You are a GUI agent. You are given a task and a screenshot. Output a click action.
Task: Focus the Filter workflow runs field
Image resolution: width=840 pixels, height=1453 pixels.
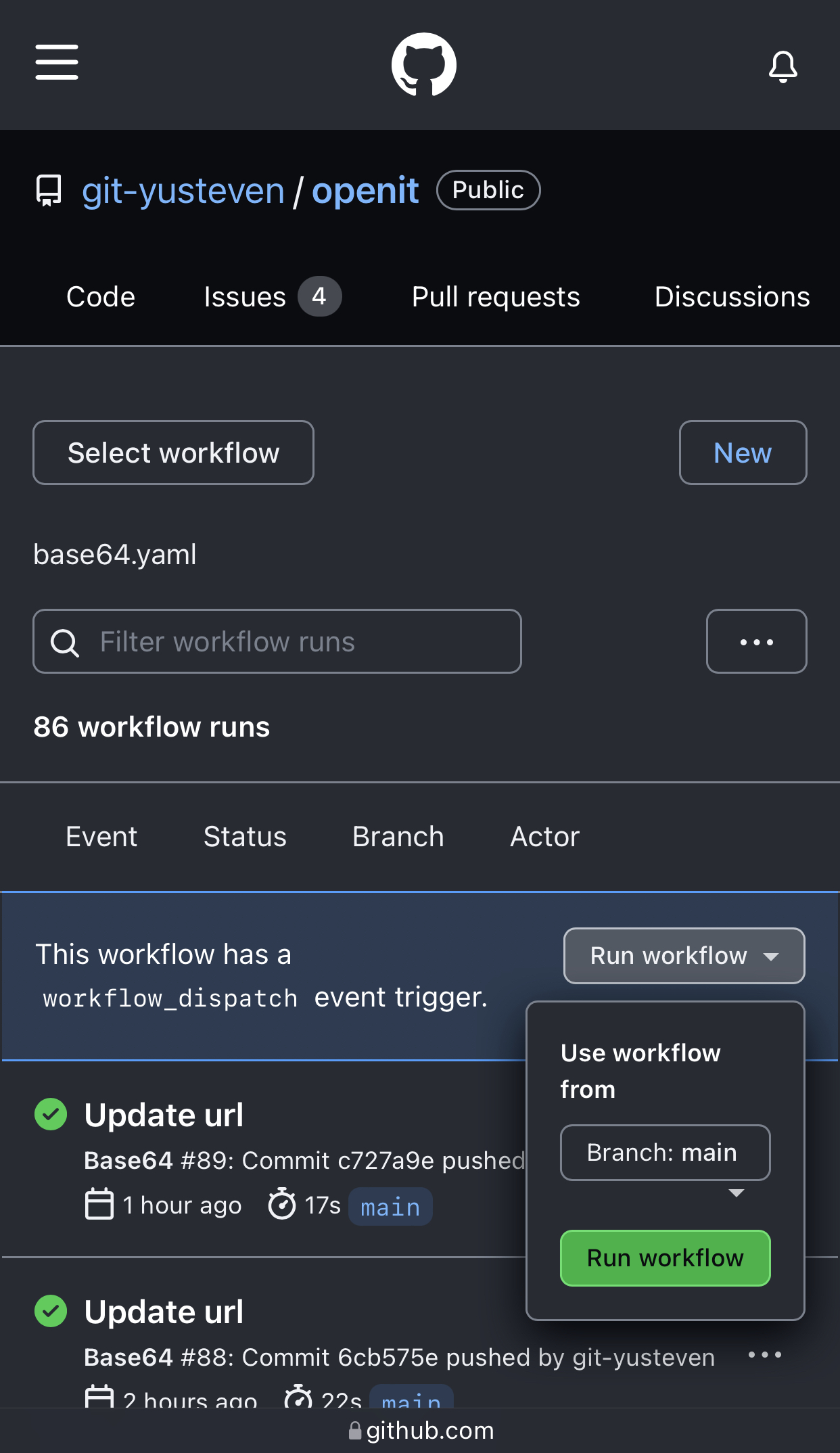[298, 642]
